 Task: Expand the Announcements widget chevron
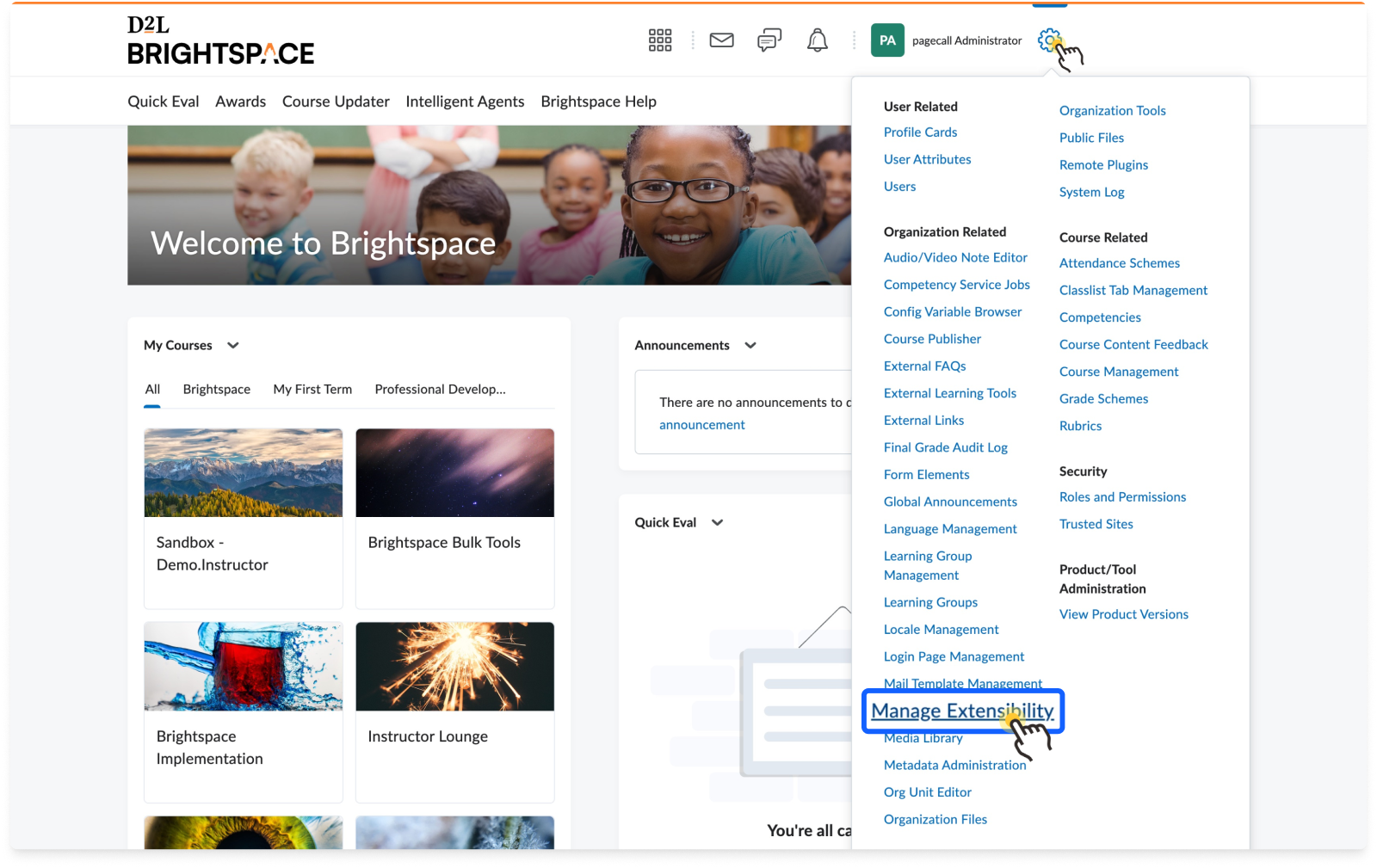750,346
